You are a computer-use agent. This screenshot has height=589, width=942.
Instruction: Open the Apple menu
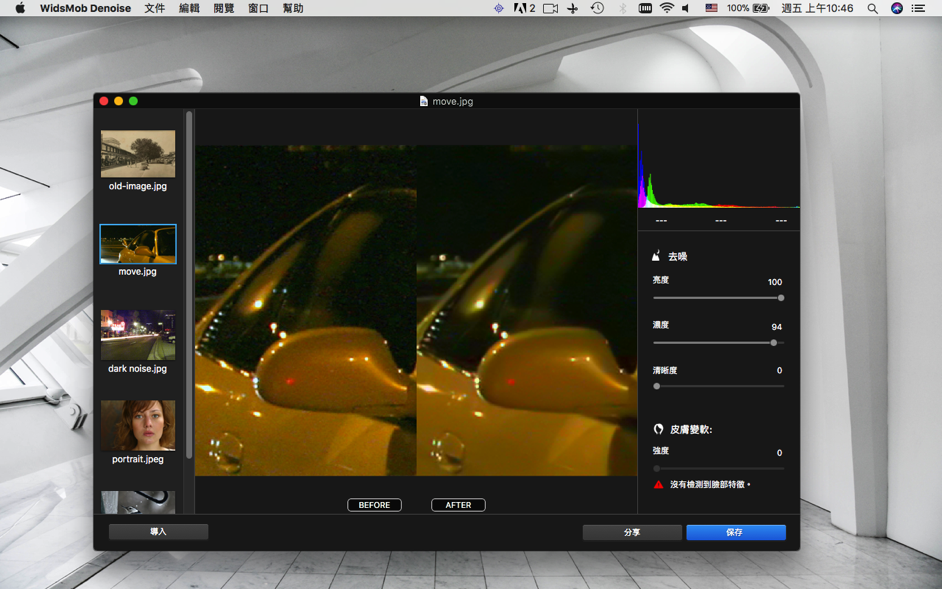(x=20, y=8)
